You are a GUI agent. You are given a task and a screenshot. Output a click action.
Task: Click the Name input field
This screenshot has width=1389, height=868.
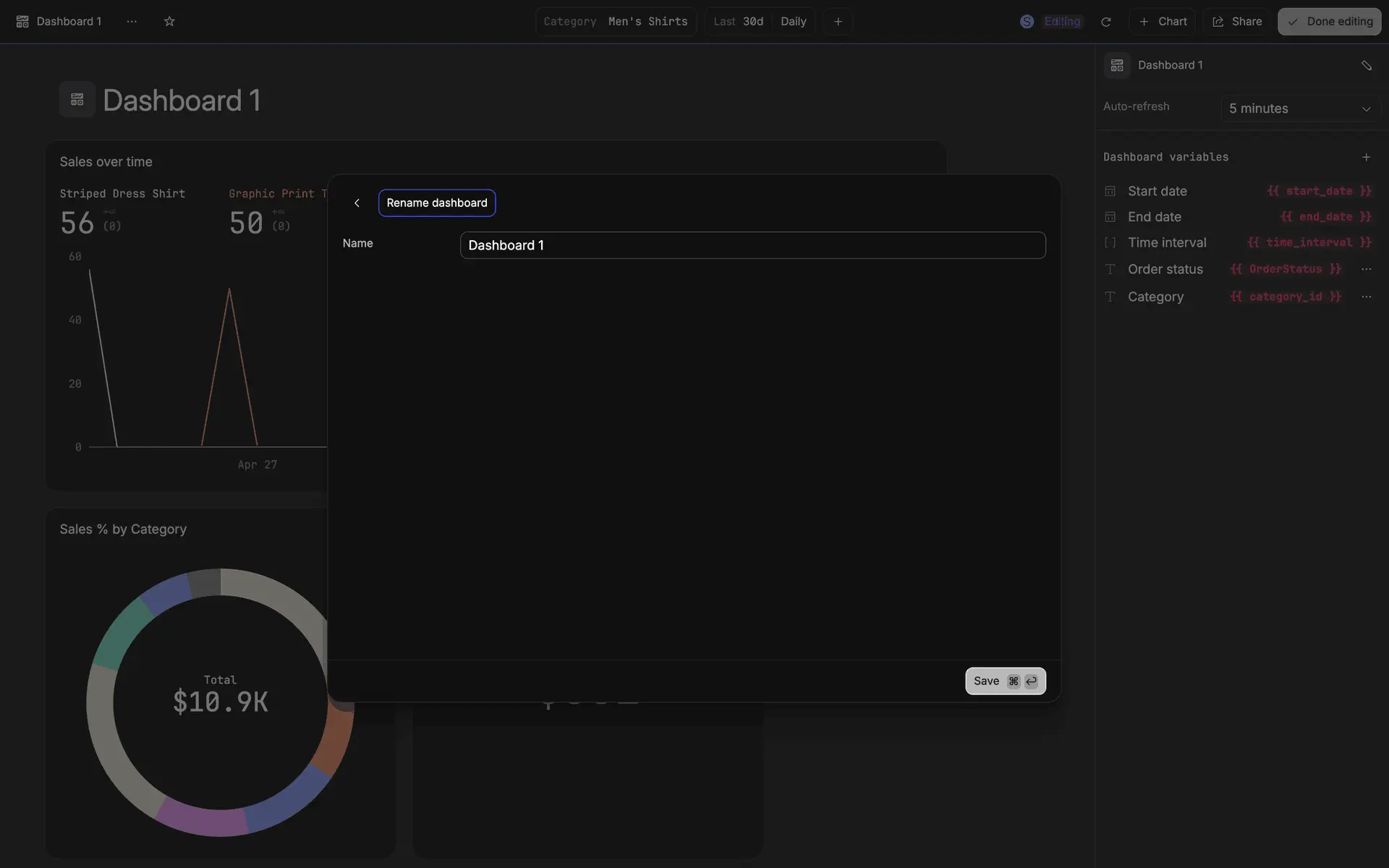tap(752, 245)
